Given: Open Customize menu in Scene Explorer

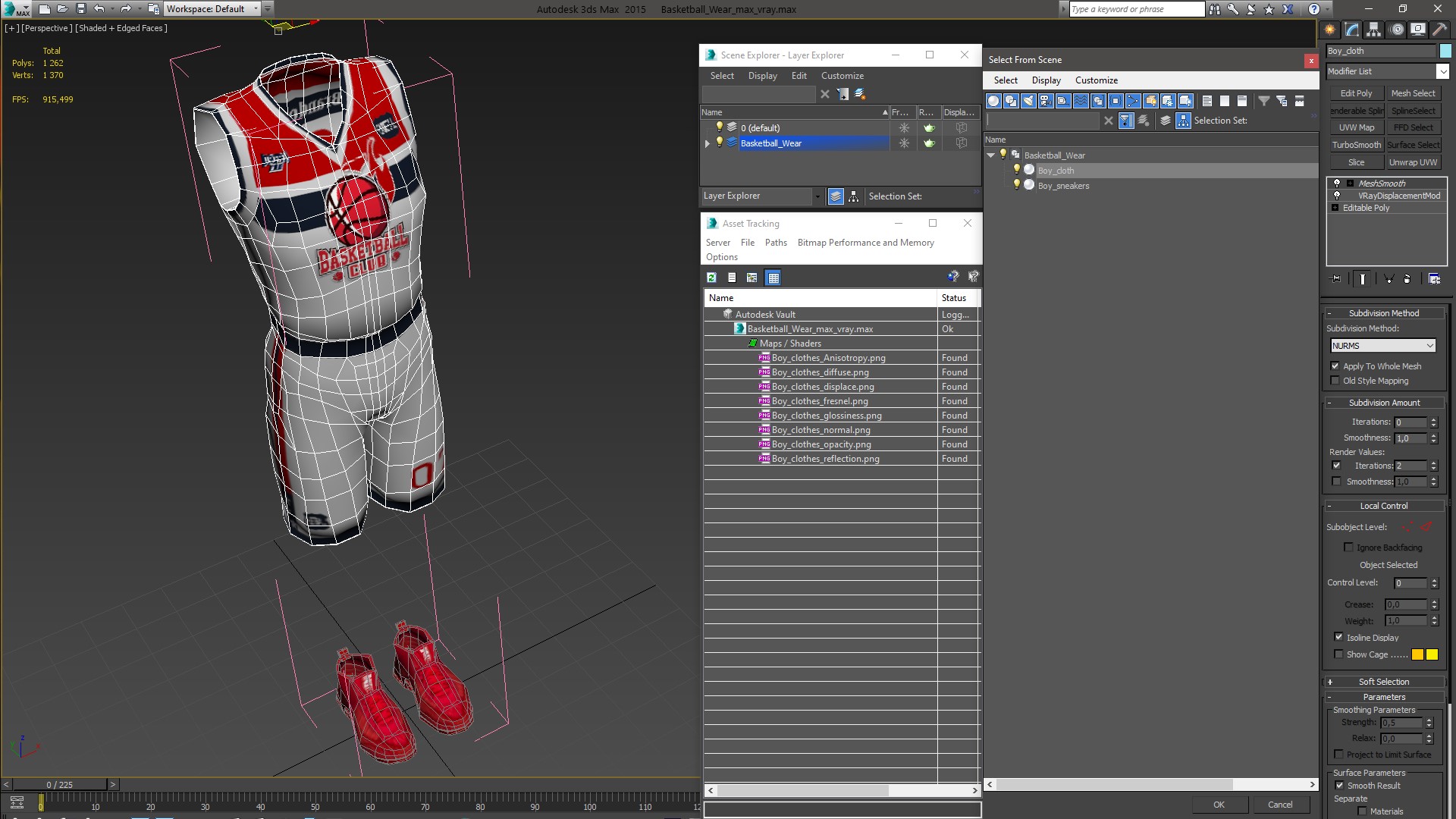Looking at the screenshot, I should (x=842, y=76).
